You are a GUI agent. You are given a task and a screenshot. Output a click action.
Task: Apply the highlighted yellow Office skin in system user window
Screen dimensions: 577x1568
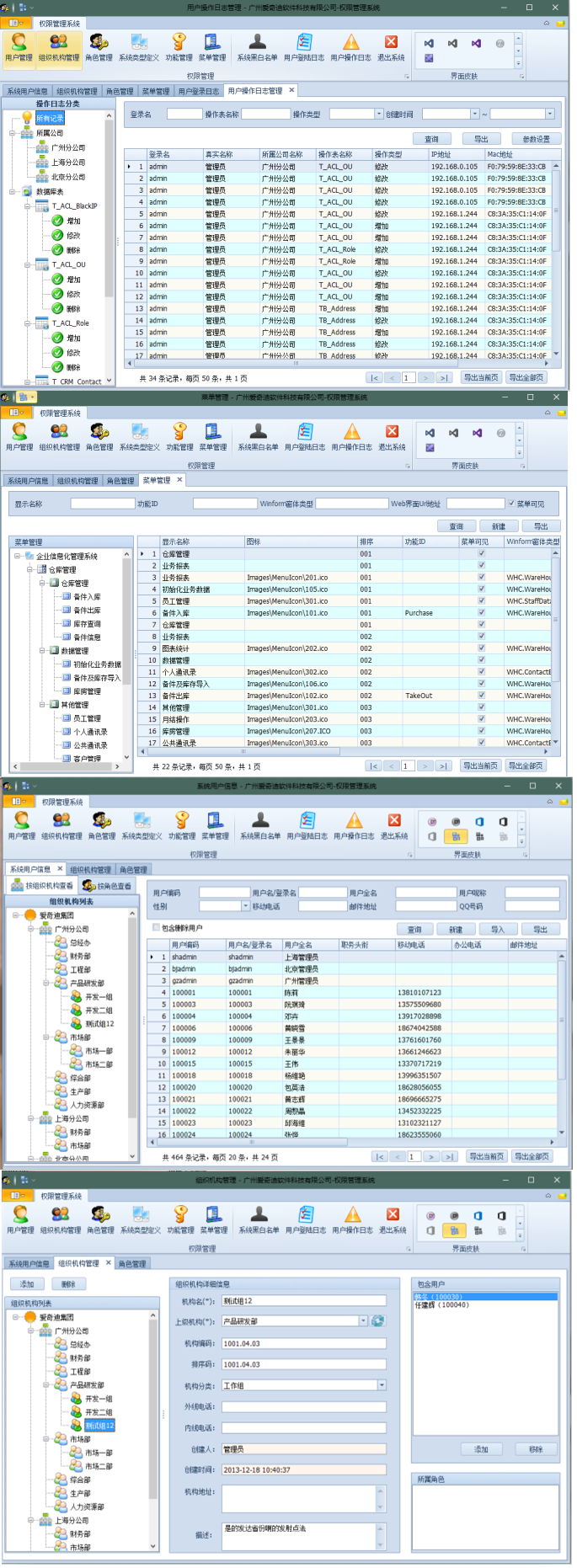[x=456, y=836]
